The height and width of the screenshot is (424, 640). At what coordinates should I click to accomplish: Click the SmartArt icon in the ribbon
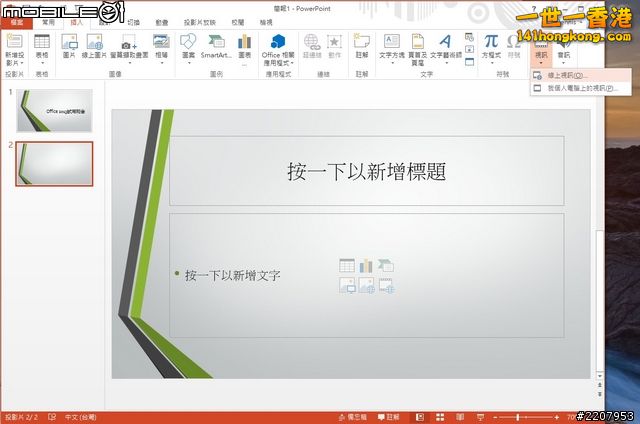tap(215, 46)
